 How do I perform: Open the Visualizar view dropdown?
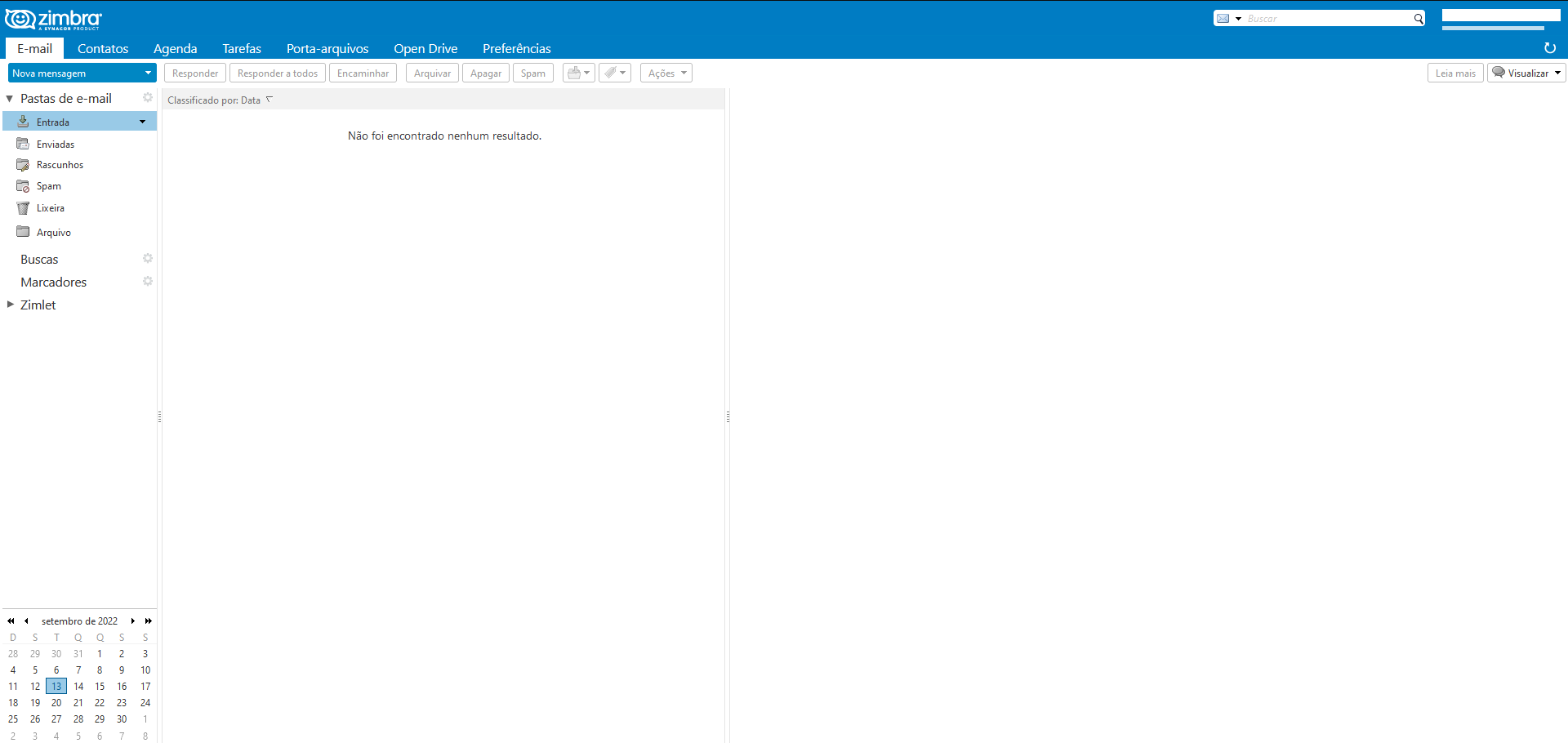[x=1526, y=73]
